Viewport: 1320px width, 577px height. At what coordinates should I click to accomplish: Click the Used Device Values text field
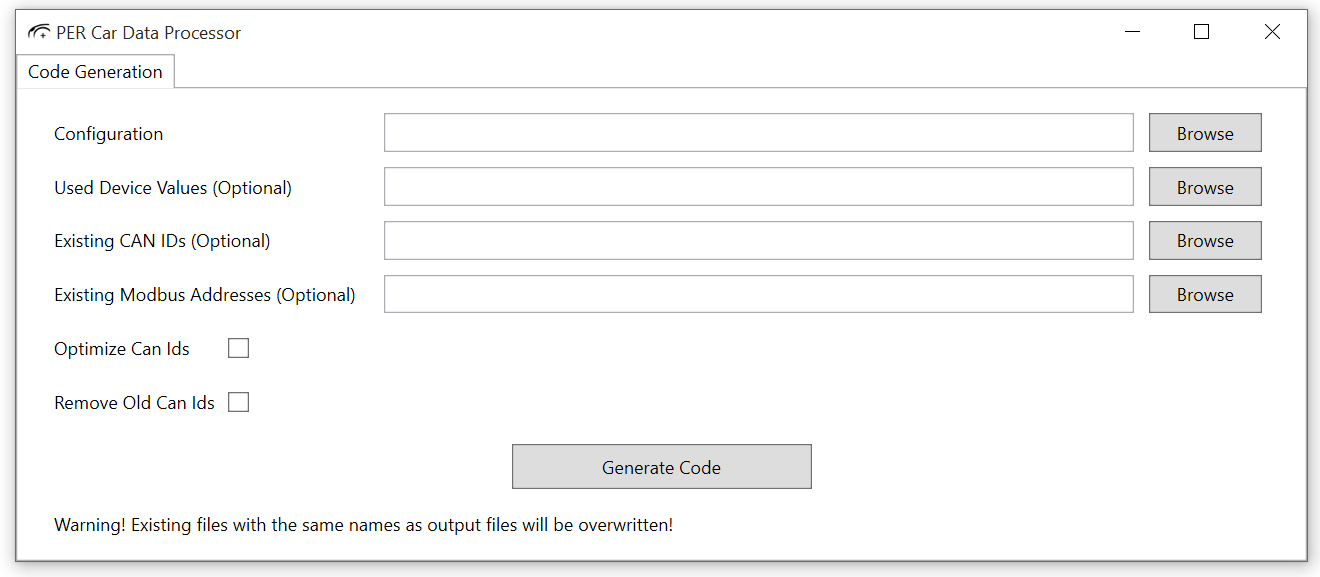pos(758,187)
